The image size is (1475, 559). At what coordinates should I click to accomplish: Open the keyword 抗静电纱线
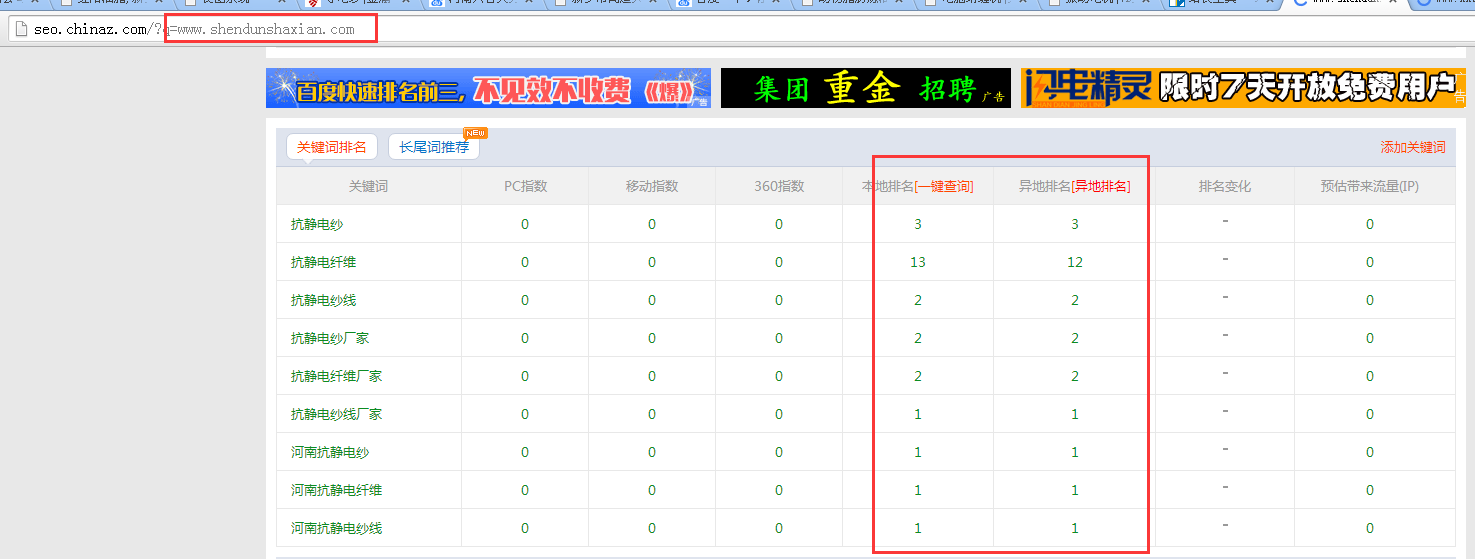(x=323, y=300)
